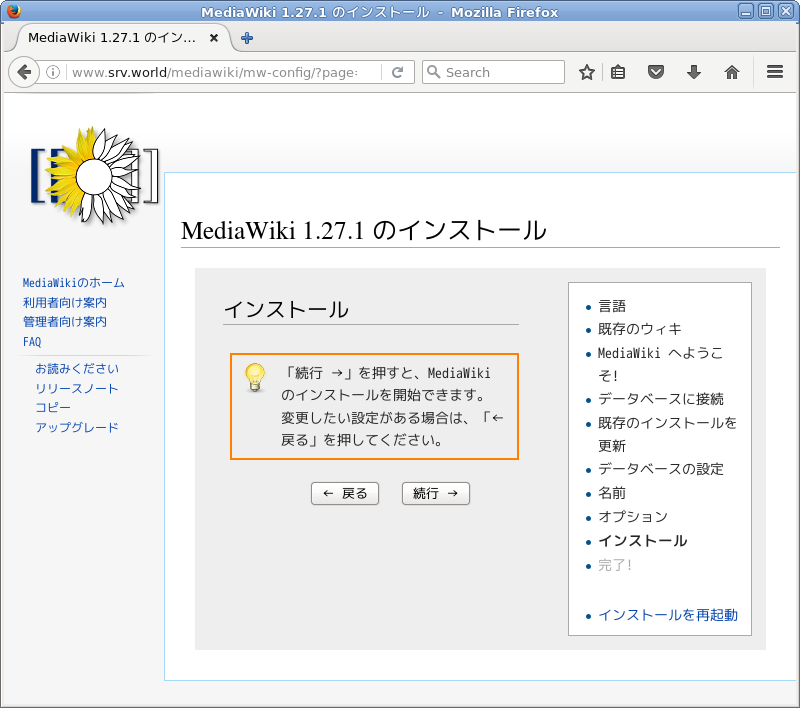This screenshot has width=800, height=708.
Task: Click the lightbulb hint icon
Action: [255, 377]
